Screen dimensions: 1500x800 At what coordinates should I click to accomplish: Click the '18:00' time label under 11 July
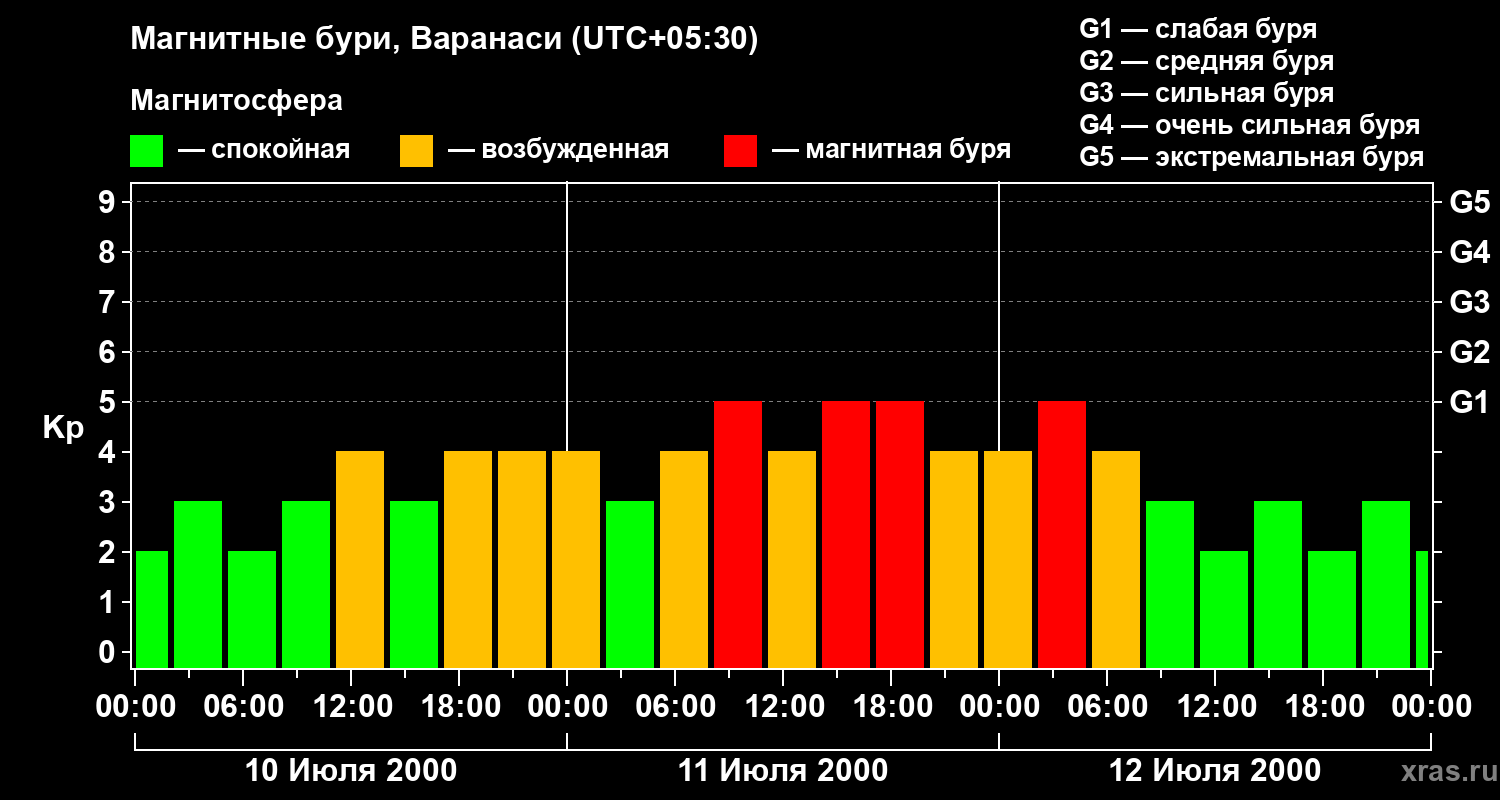click(891, 707)
